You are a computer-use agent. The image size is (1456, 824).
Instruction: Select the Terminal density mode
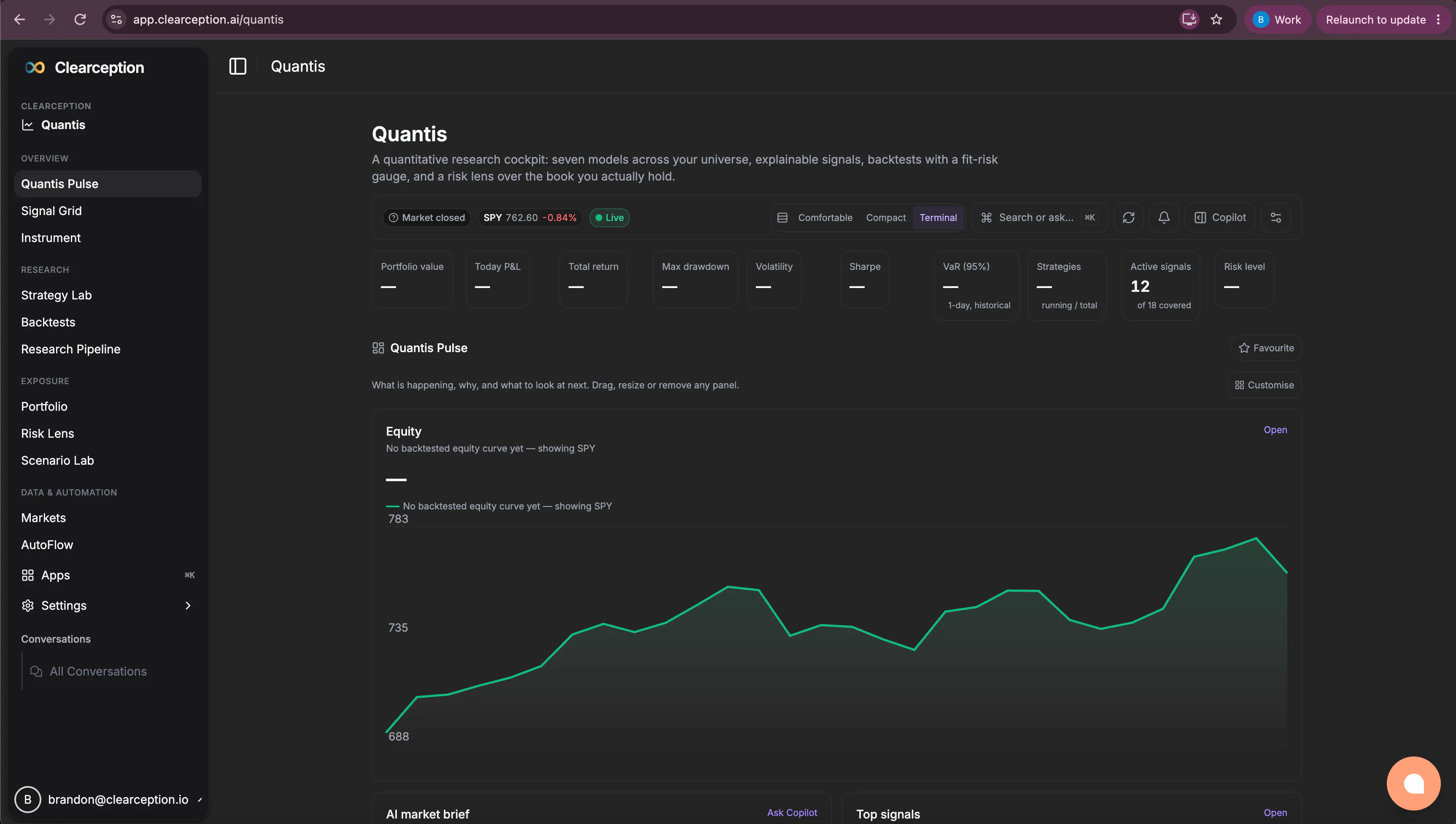coord(938,217)
